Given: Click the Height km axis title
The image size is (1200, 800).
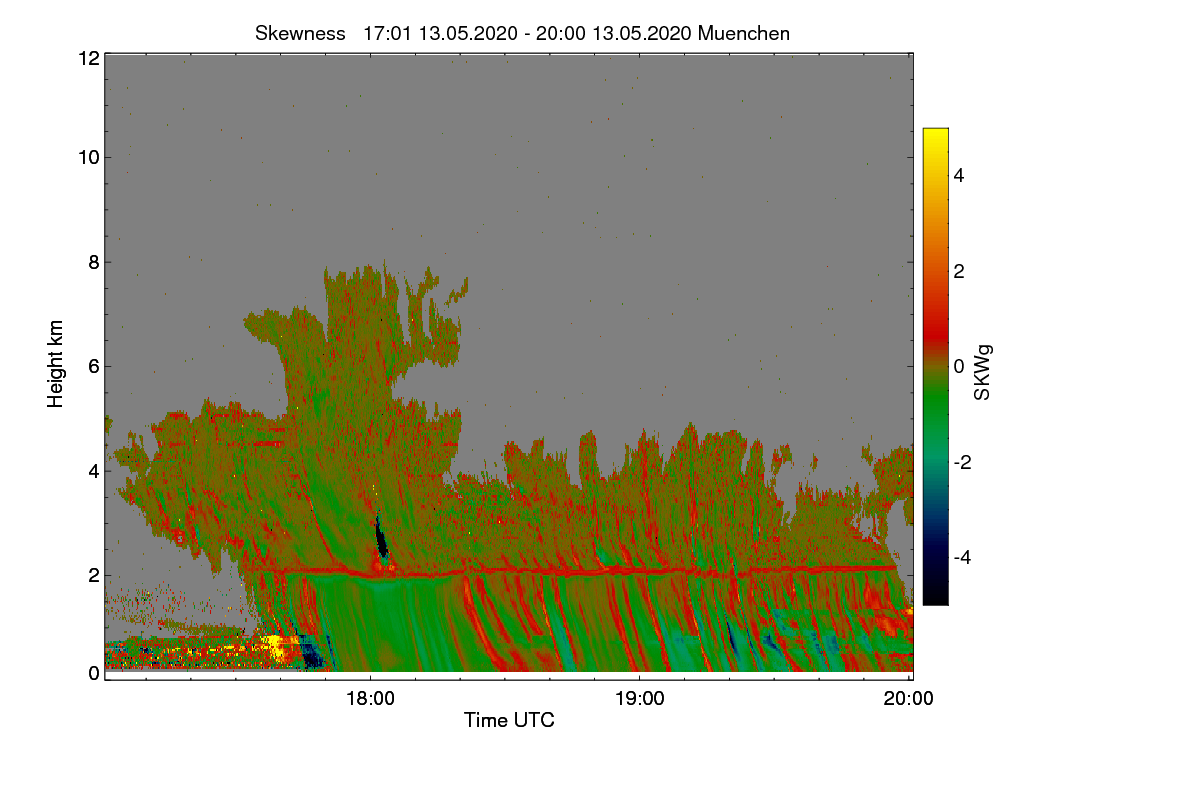Looking at the screenshot, I should pos(56,364).
